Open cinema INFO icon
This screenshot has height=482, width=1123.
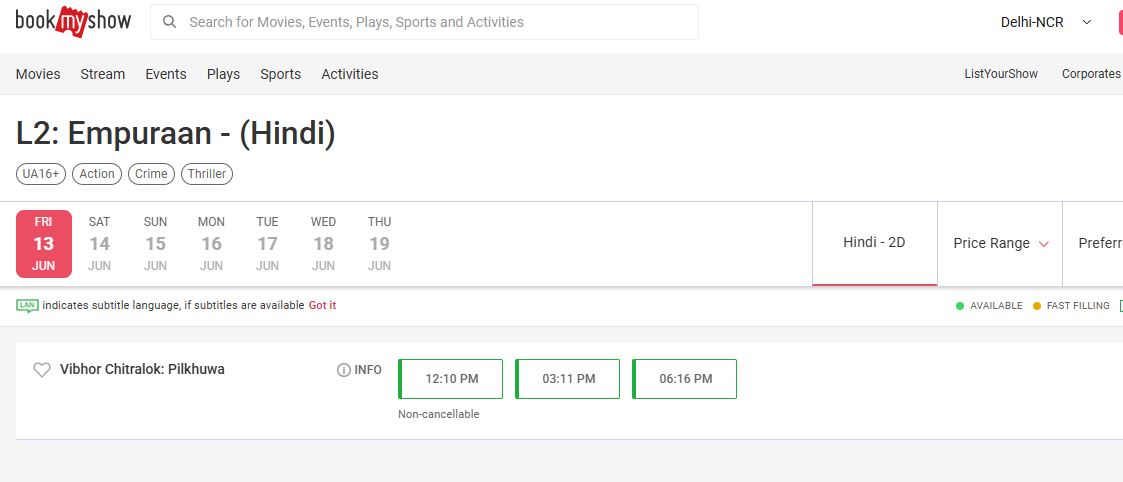pos(344,370)
